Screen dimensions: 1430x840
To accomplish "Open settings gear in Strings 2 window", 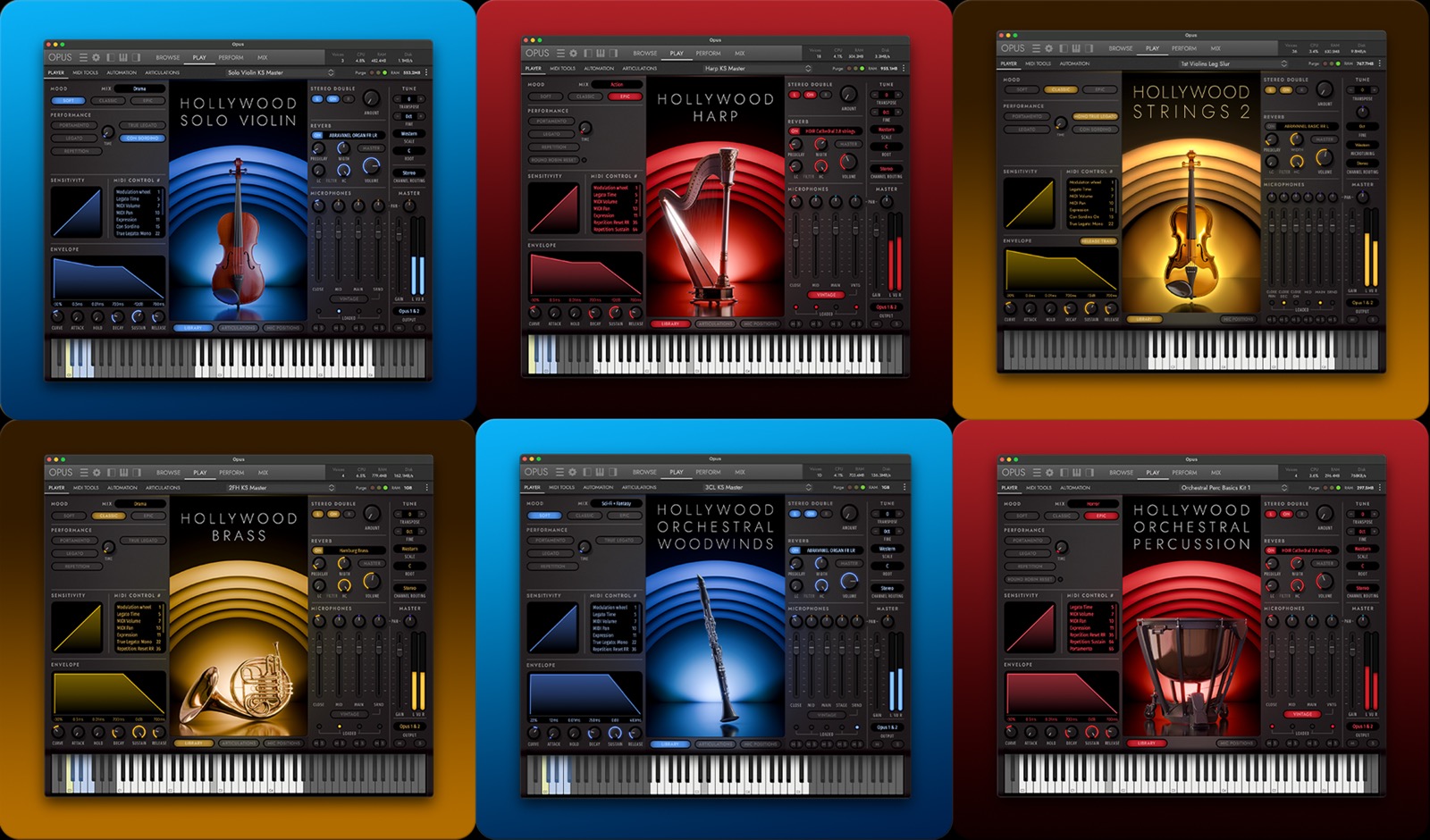I will pyautogui.click(x=1049, y=48).
